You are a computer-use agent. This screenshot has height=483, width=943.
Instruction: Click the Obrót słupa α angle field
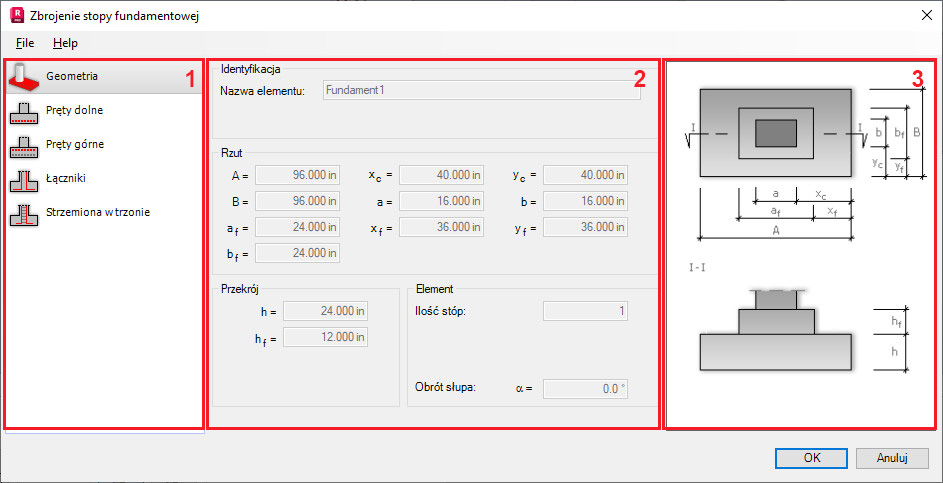click(x=585, y=389)
